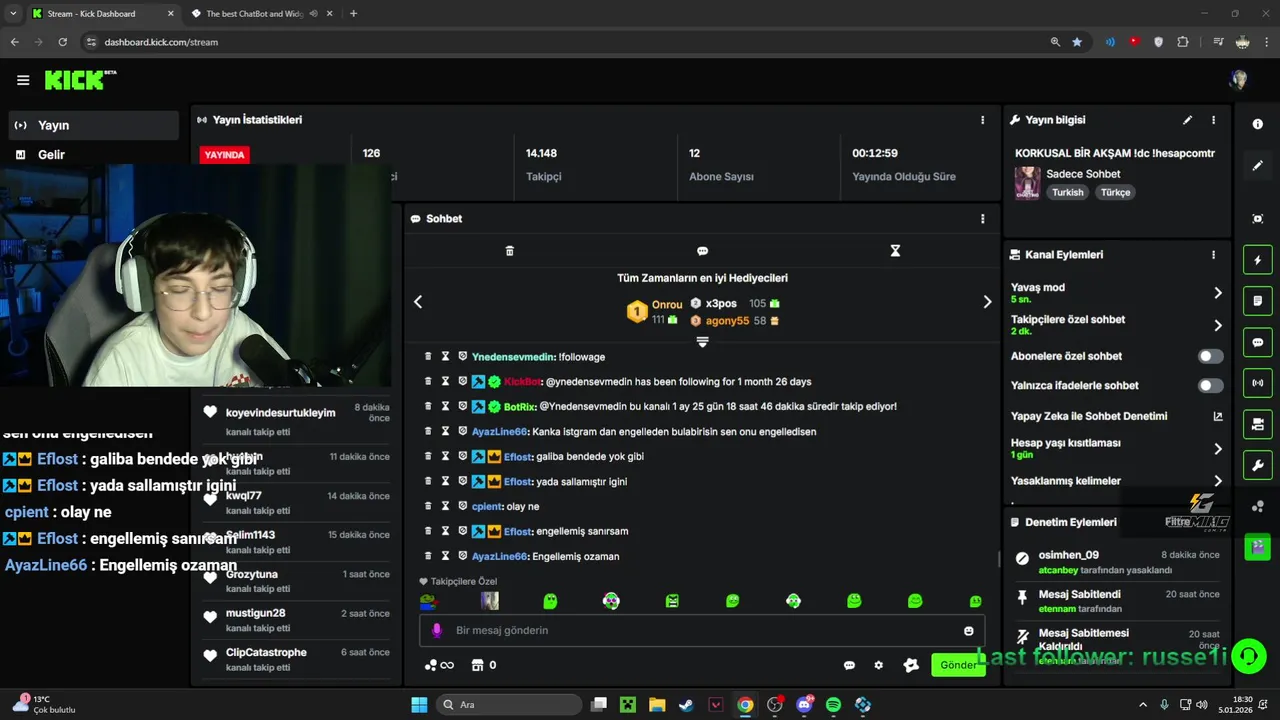This screenshot has width=1280, height=720.
Task: Open the info icon in right sidebar
Action: 1258,124
